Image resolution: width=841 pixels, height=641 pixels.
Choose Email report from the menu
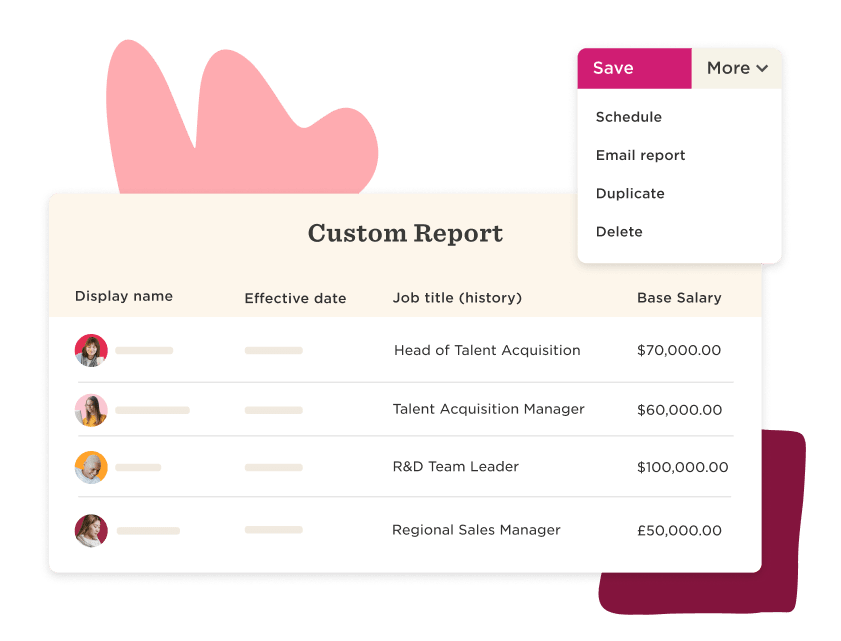[640, 155]
